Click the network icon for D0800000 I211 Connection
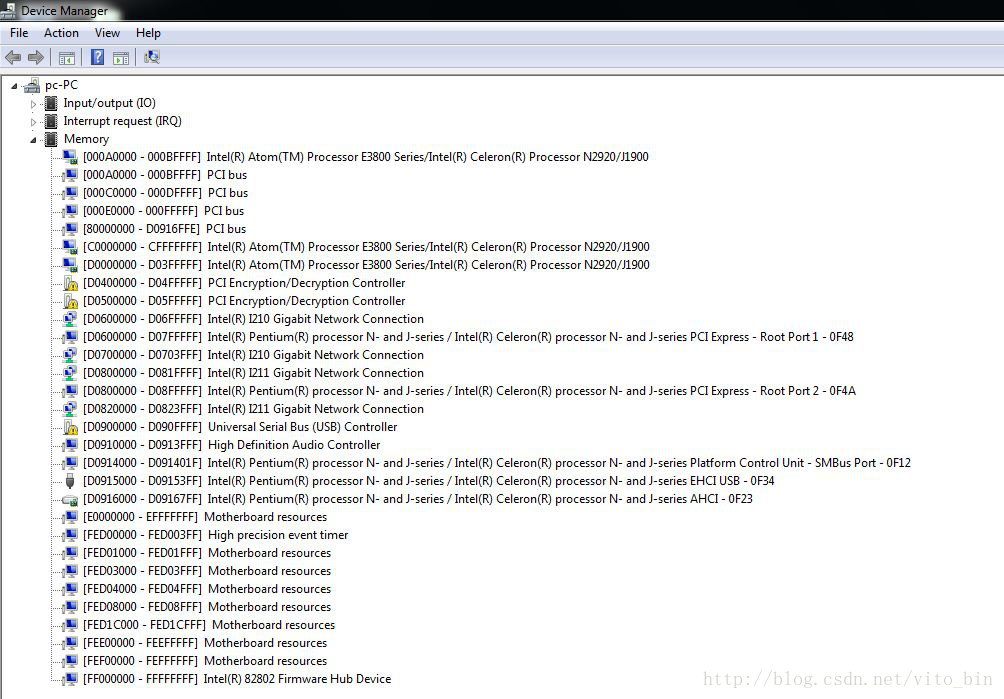1004x699 pixels. pos(70,373)
